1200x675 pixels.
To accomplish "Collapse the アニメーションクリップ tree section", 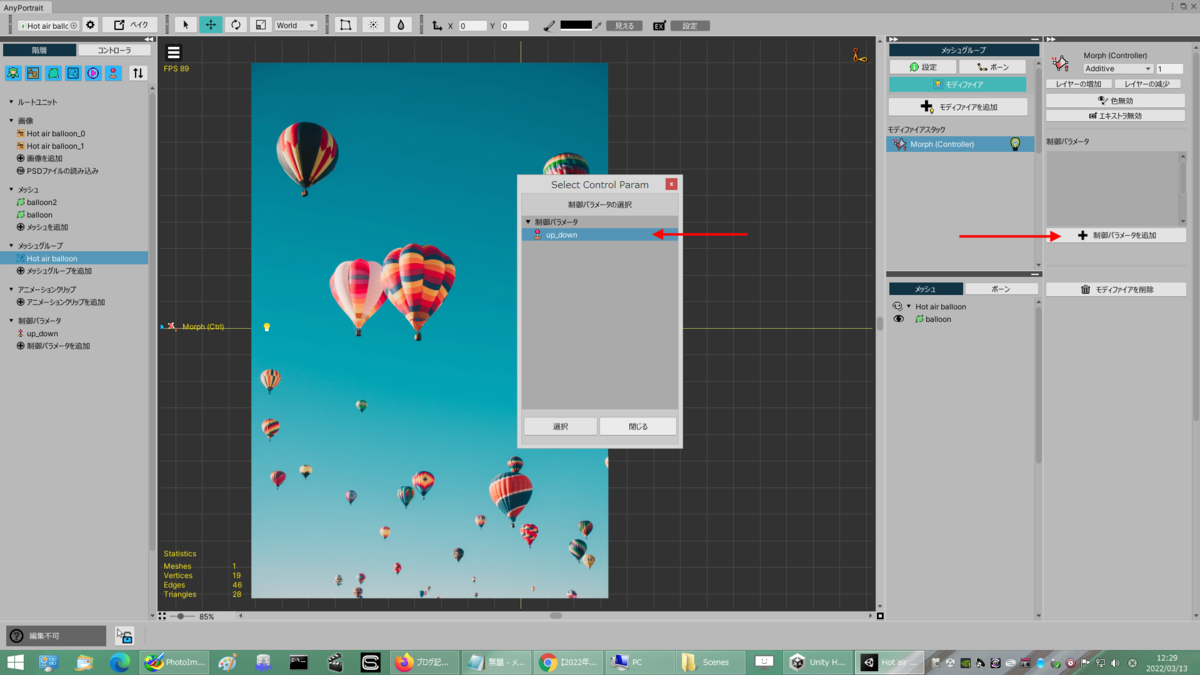I will click(x=12, y=290).
